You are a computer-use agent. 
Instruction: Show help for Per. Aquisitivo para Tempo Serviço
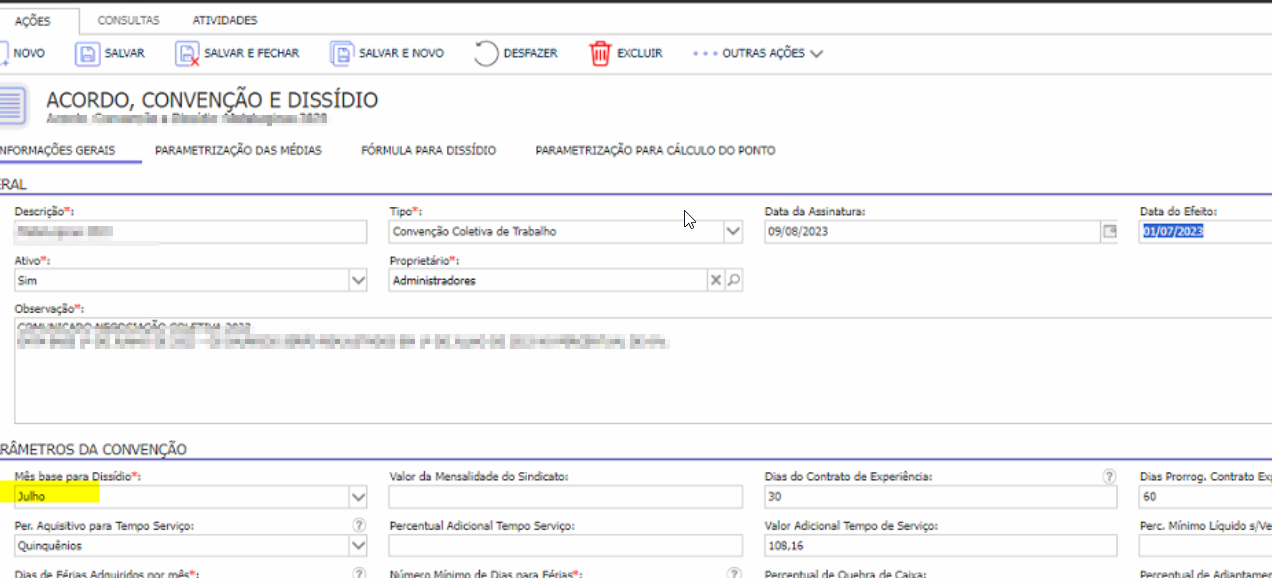[x=359, y=525]
